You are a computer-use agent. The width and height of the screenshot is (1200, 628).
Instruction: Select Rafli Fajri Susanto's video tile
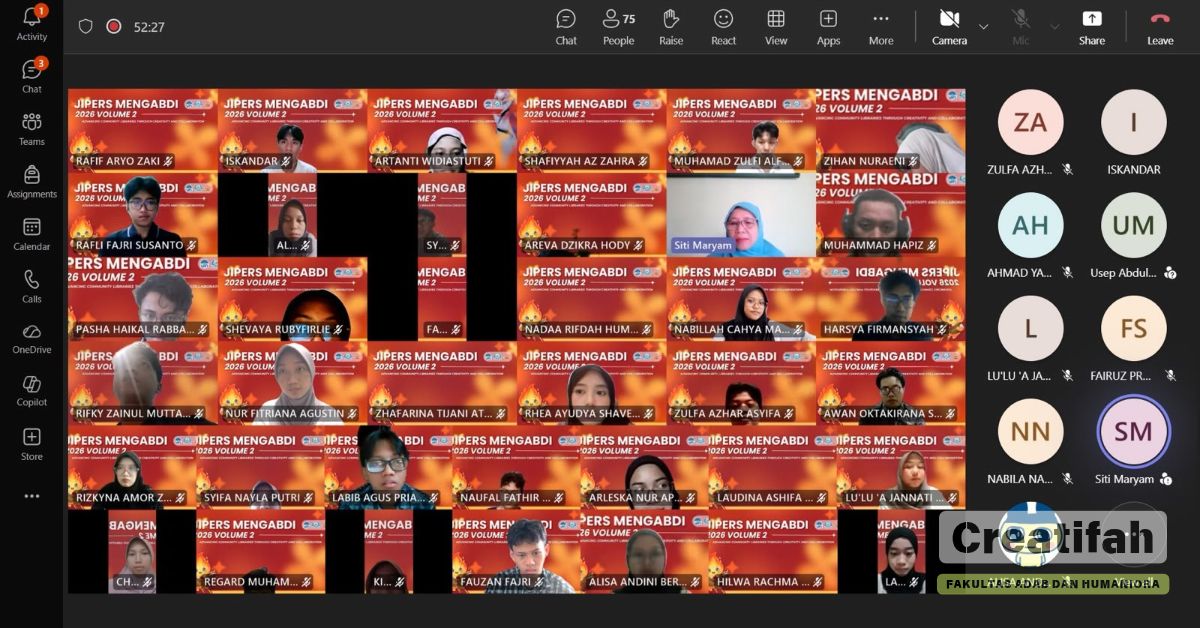[143, 215]
